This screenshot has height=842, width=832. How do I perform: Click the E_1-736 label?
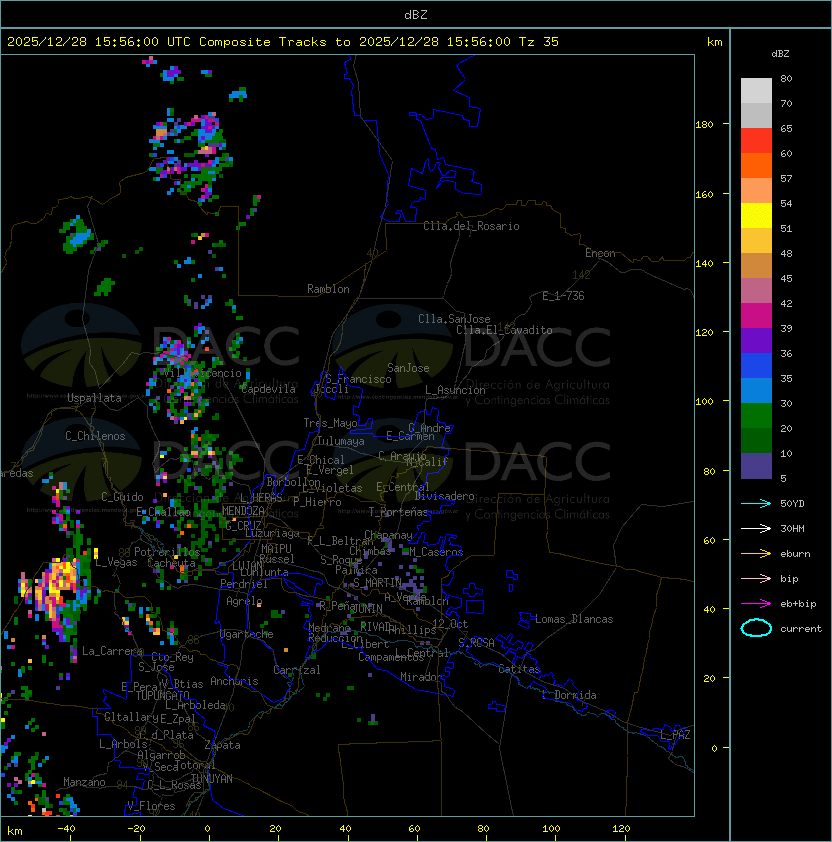563,296
